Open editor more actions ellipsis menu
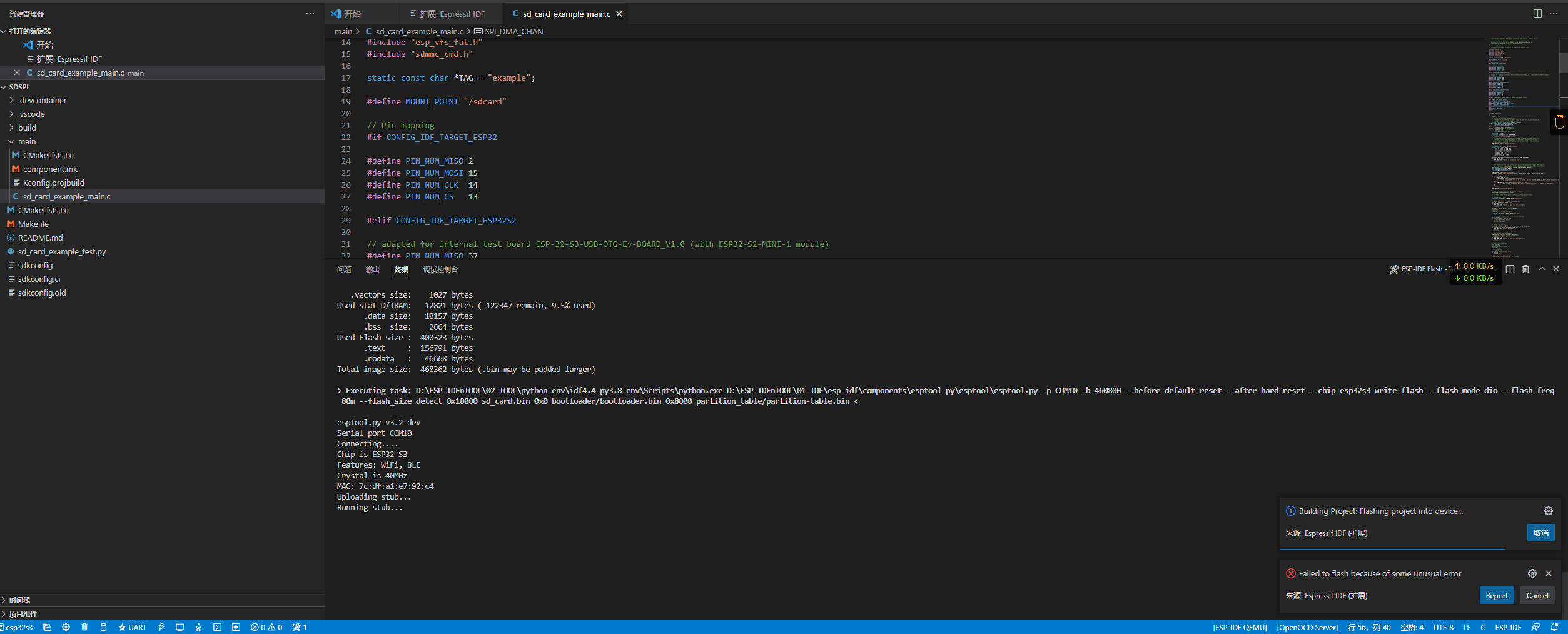Viewport: 1568px width, 634px height. (x=1554, y=13)
